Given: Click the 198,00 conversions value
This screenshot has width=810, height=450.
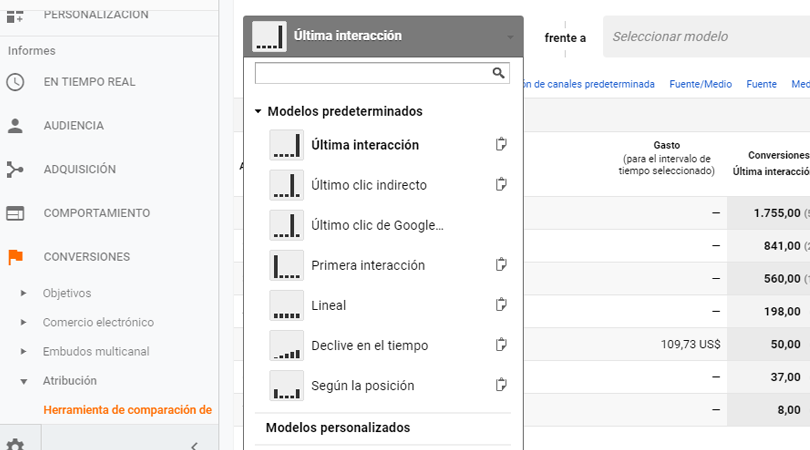Looking at the screenshot, I should [x=782, y=312].
